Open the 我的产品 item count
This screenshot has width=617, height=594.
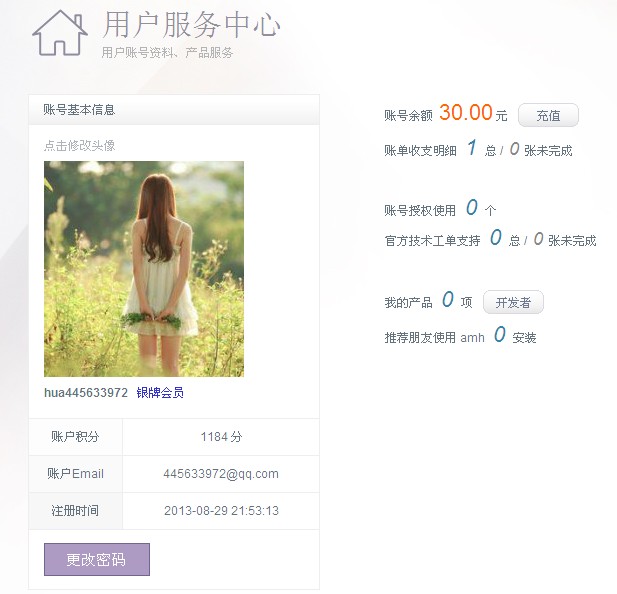pos(447,300)
